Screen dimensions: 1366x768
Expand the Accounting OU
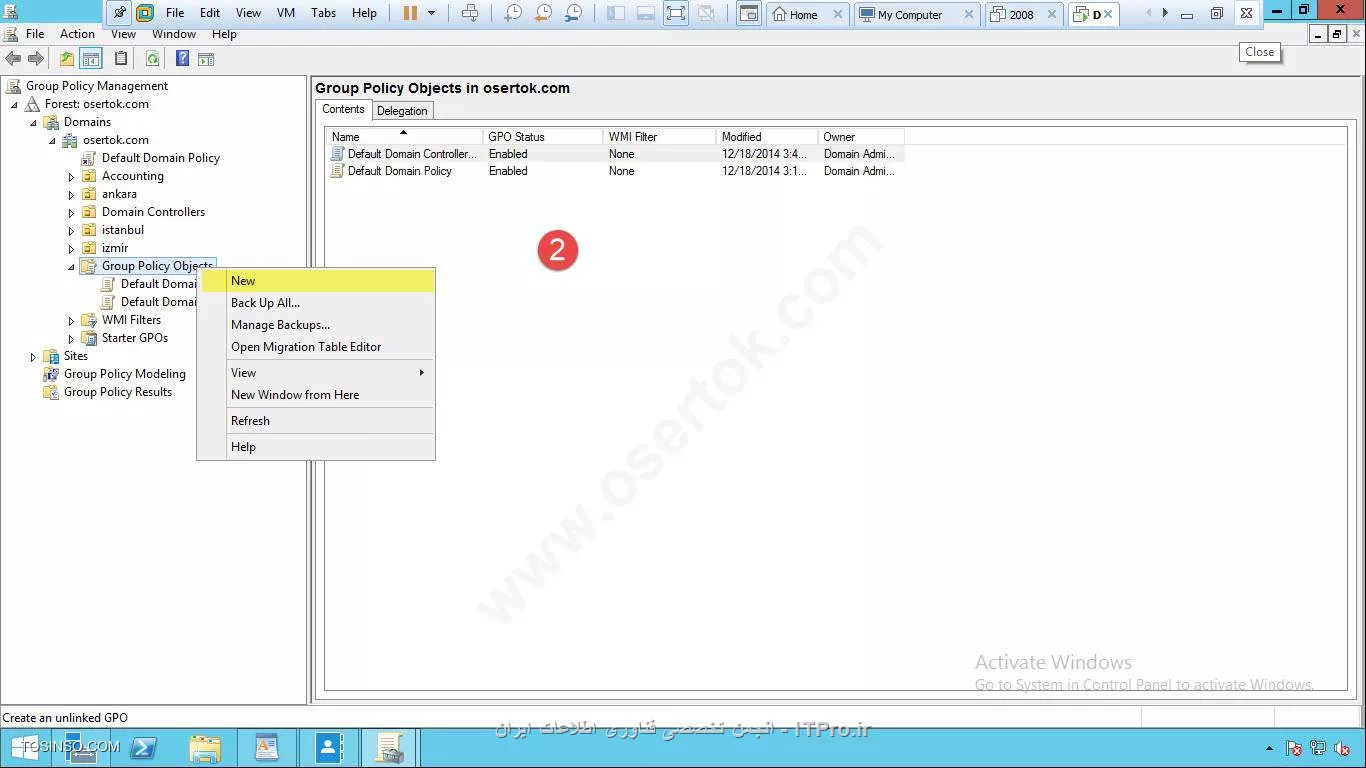pyautogui.click(x=71, y=177)
